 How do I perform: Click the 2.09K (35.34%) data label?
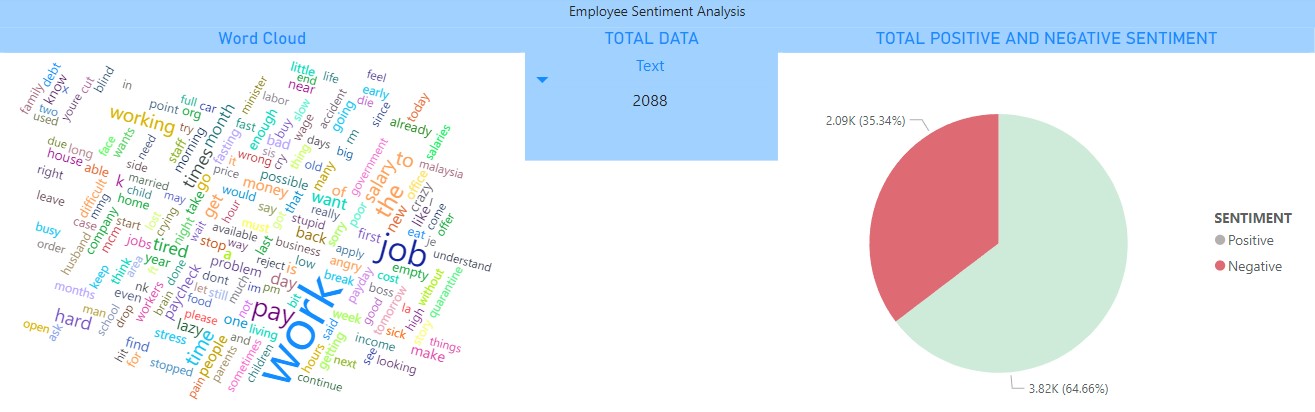click(866, 121)
